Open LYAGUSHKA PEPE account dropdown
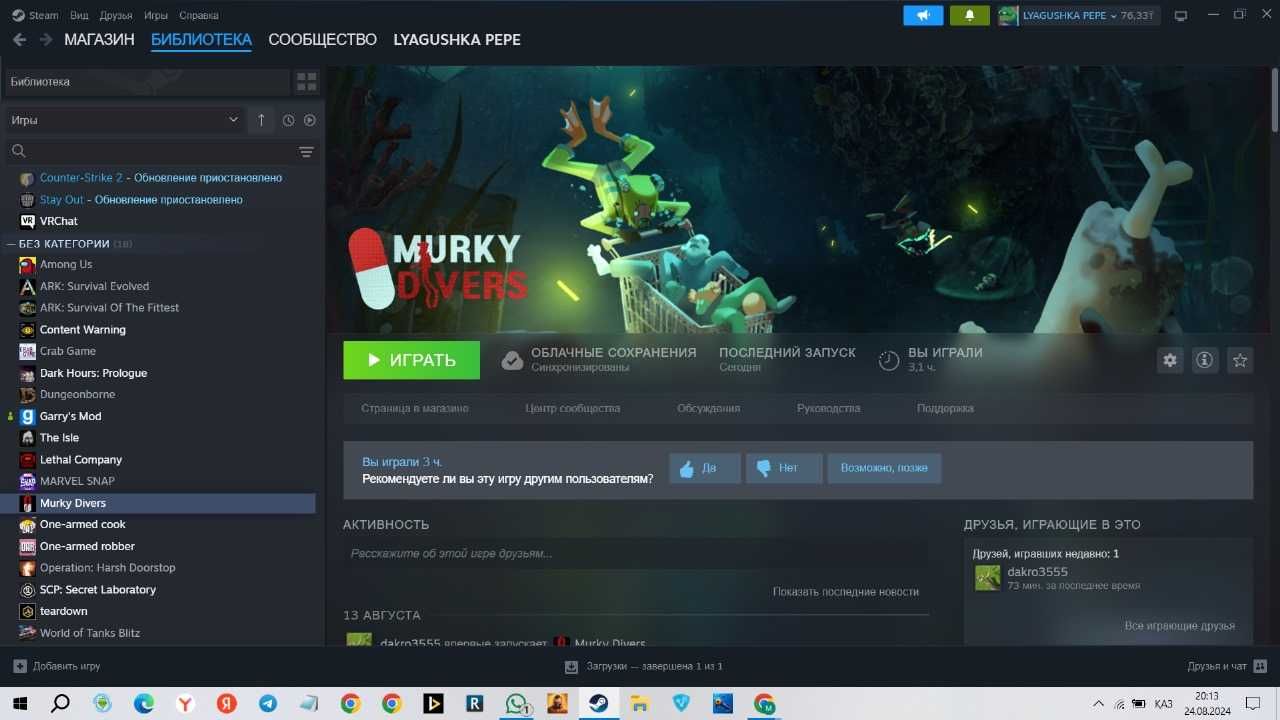The image size is (1280, 720). 1076,15
